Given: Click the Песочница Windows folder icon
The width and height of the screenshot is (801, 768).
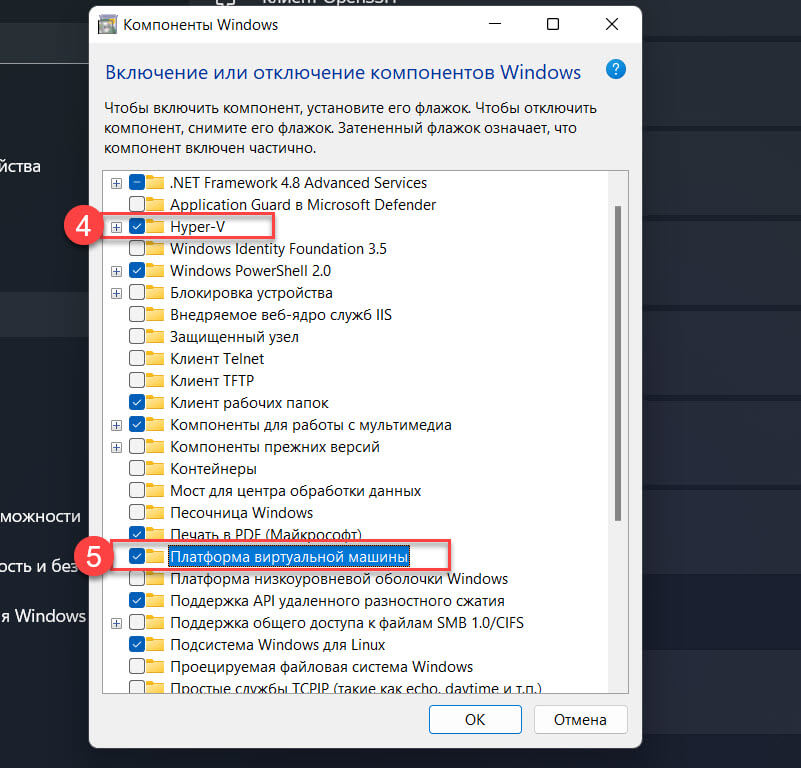Looking at the screenshot, I should (x=155, y=512).
